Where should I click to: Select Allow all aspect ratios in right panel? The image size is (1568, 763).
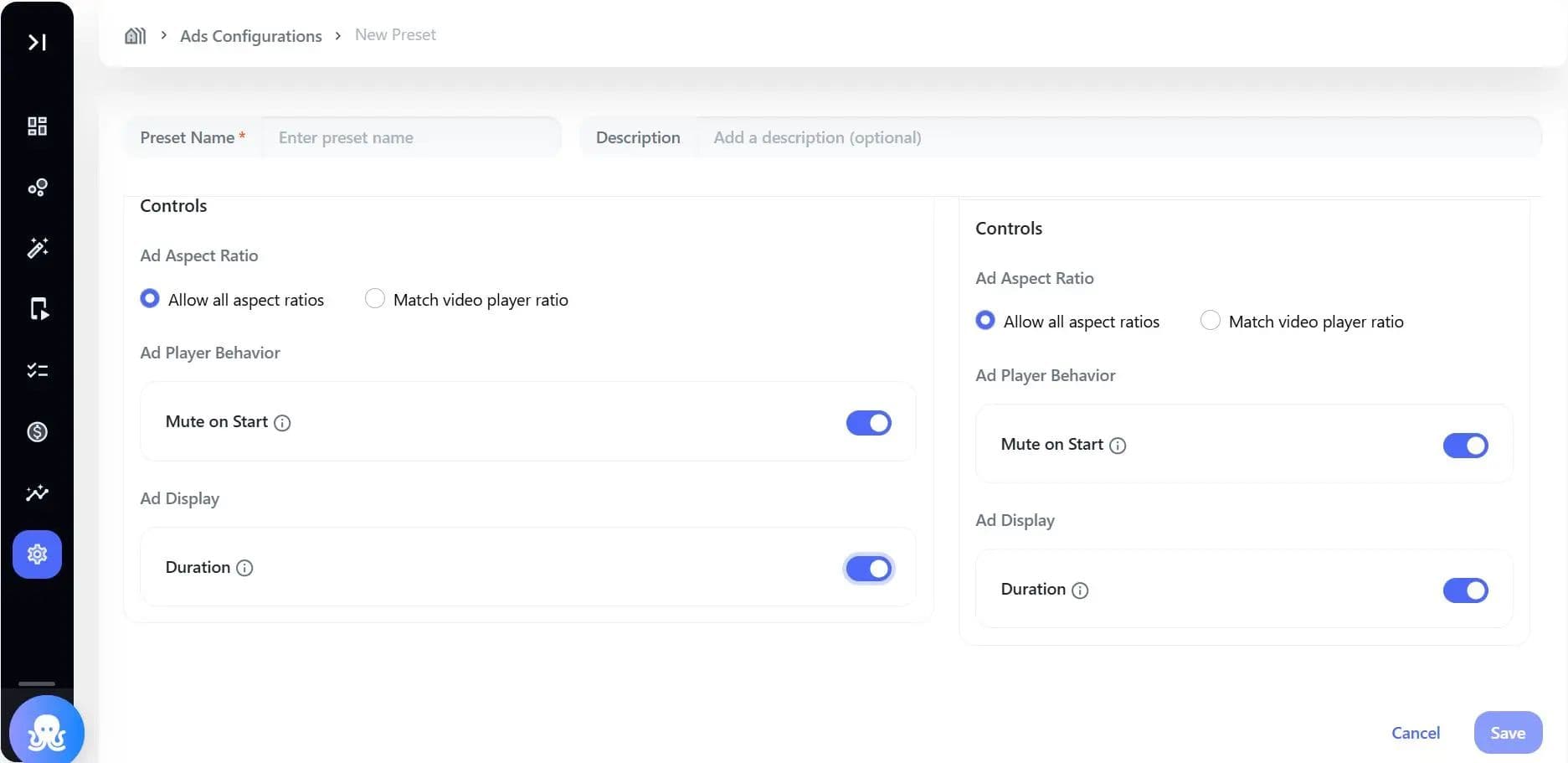(x=985, y=321)
